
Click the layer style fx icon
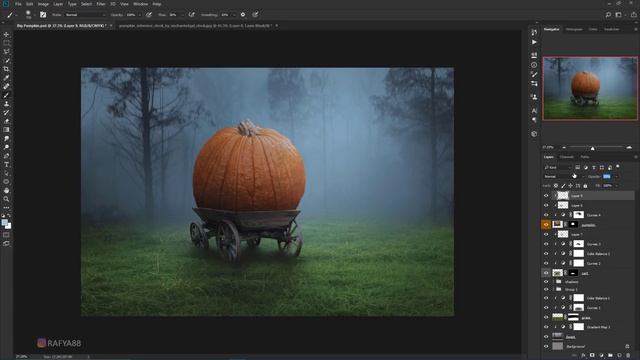click(x=583, y=356)
